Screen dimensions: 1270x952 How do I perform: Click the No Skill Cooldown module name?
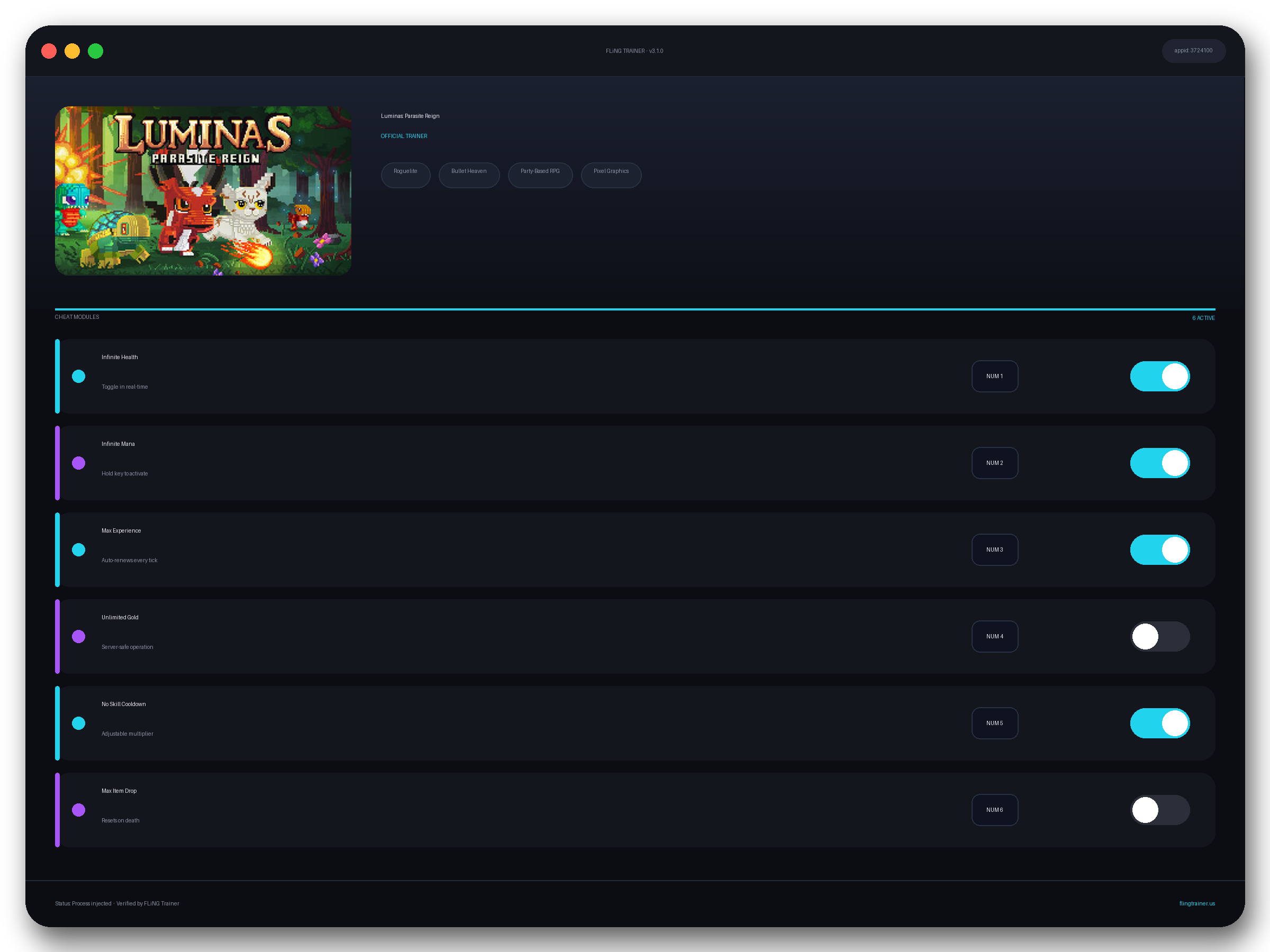coord(123,703)
